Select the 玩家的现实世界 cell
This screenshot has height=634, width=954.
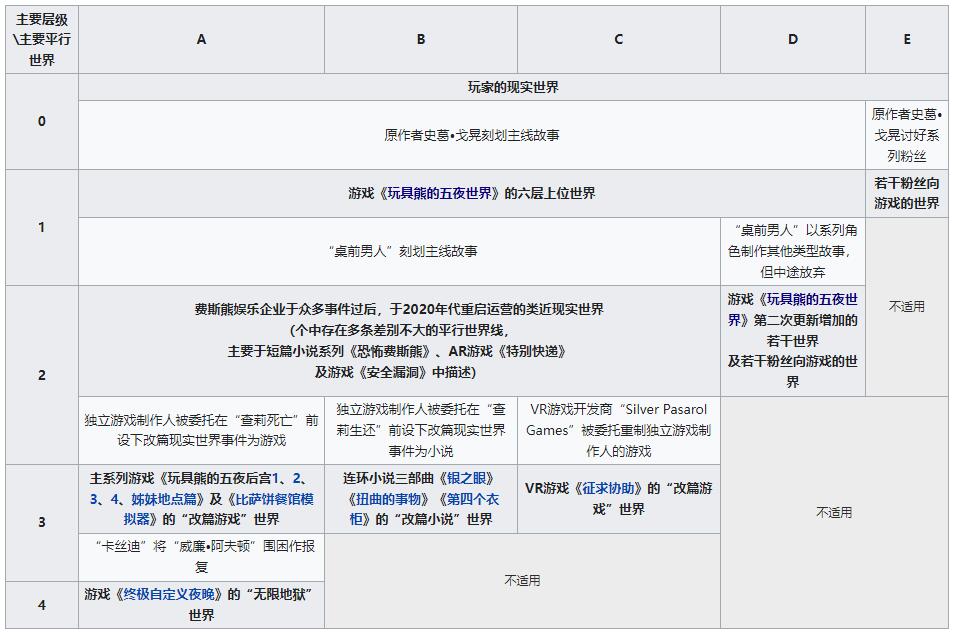(x=513, y=87)
